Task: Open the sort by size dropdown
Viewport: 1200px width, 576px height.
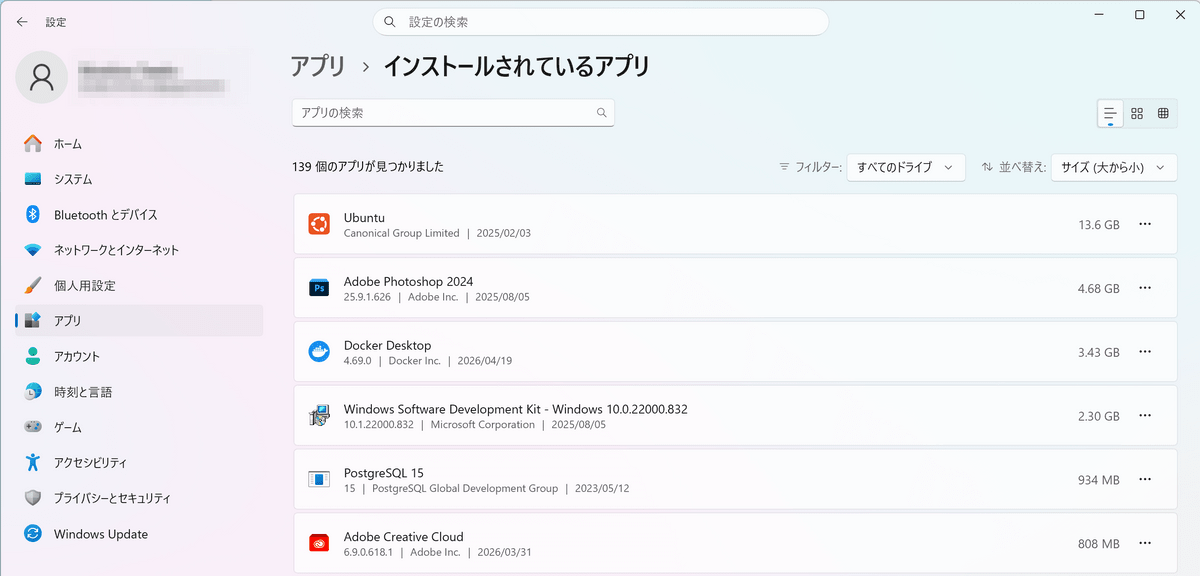Action: click(x=1113, y=167)
